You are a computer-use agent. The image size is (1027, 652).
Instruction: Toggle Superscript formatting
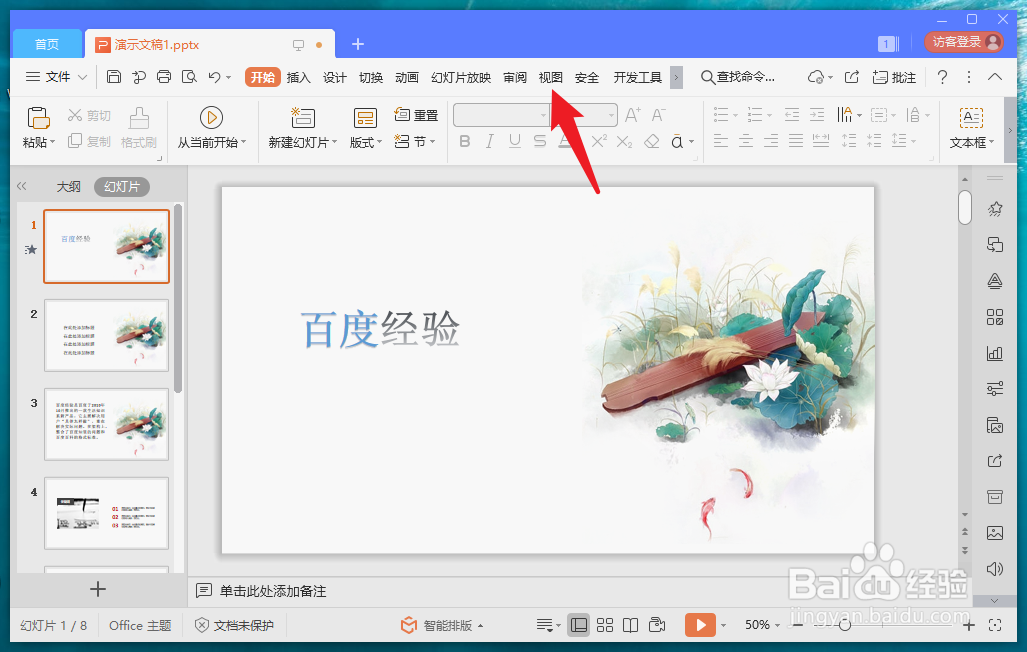point(599,141)
